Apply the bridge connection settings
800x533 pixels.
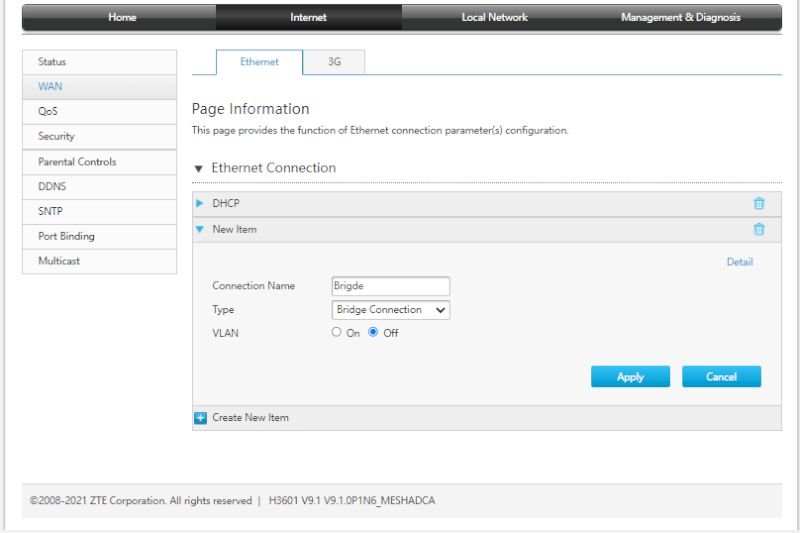coord(630,377)
